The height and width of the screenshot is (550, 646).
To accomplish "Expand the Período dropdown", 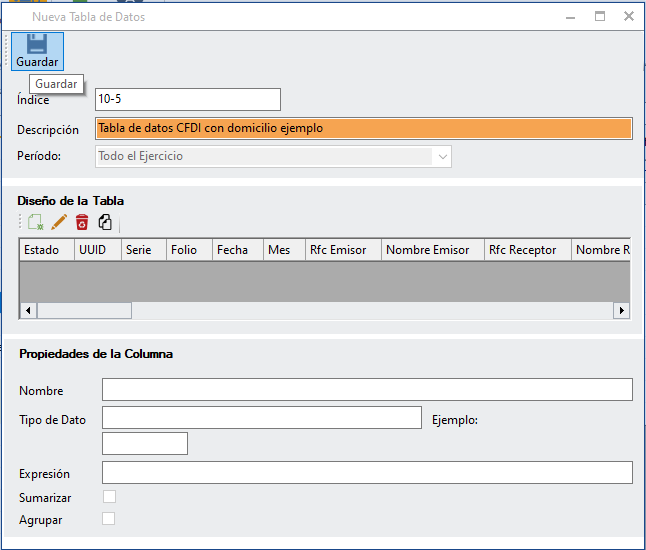I will click(x=441, y=156).
